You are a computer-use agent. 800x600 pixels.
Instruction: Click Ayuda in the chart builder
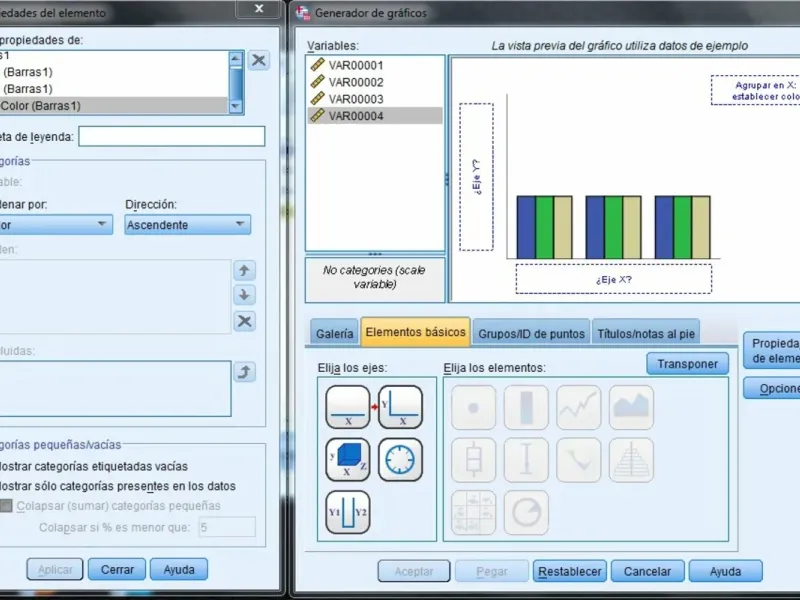[x=726, y=571]
